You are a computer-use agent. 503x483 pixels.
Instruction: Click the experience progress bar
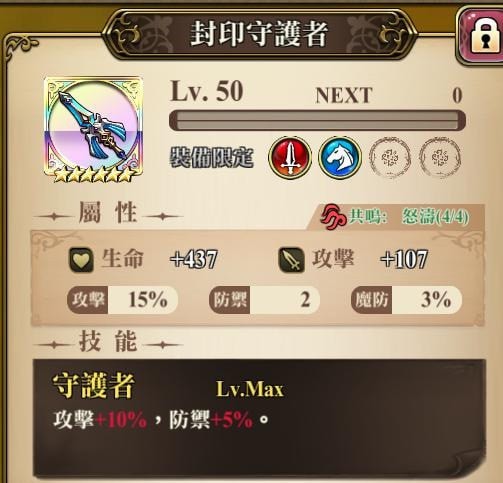click(x=317, y=121)
